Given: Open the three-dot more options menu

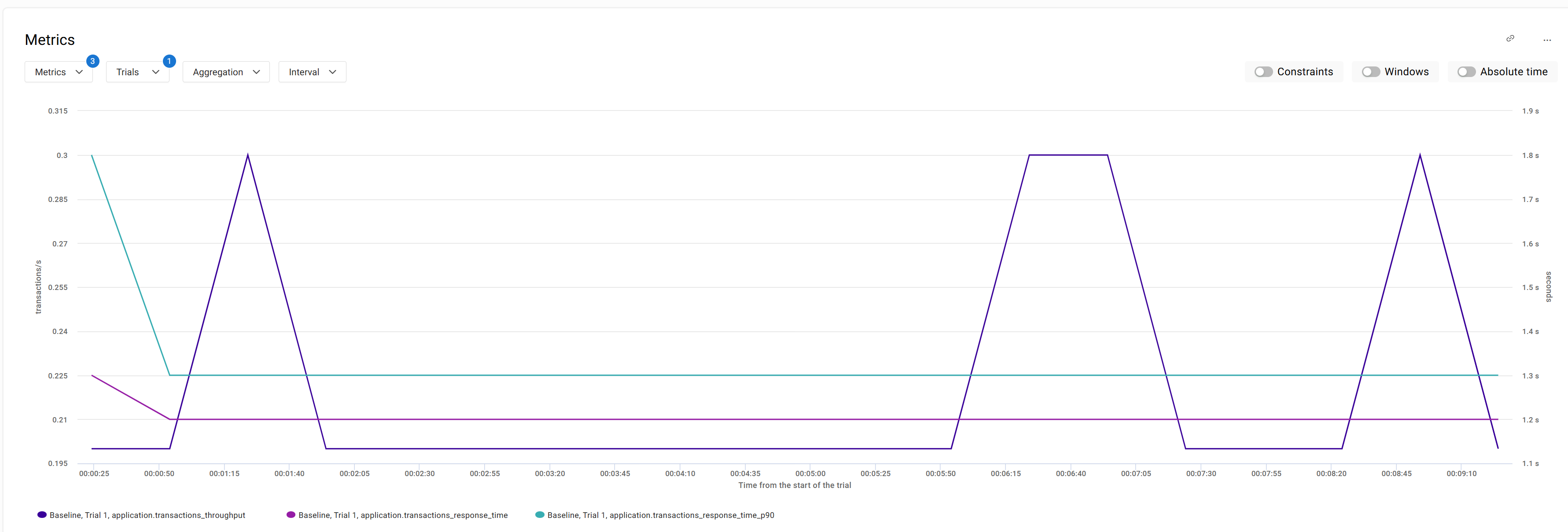Looking at the screenshot, I should click(x=1547, y=40).
